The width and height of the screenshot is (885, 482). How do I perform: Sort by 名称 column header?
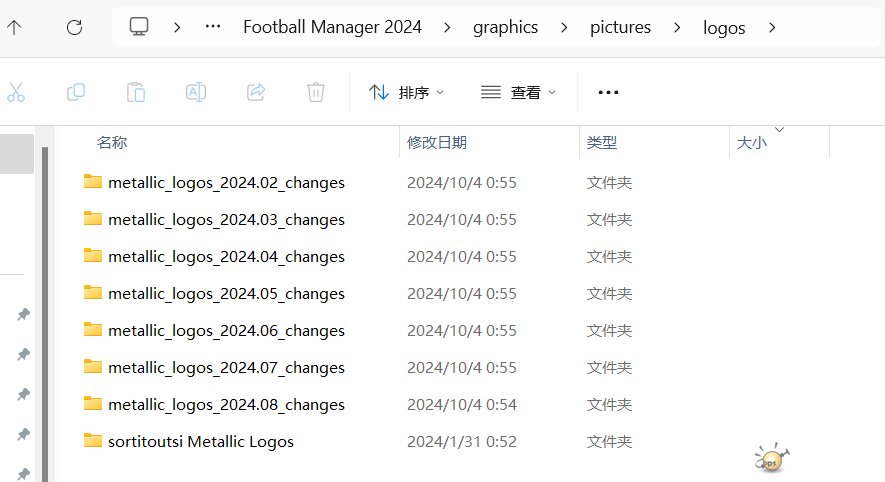pyautogui.click(x=112, y=142)
